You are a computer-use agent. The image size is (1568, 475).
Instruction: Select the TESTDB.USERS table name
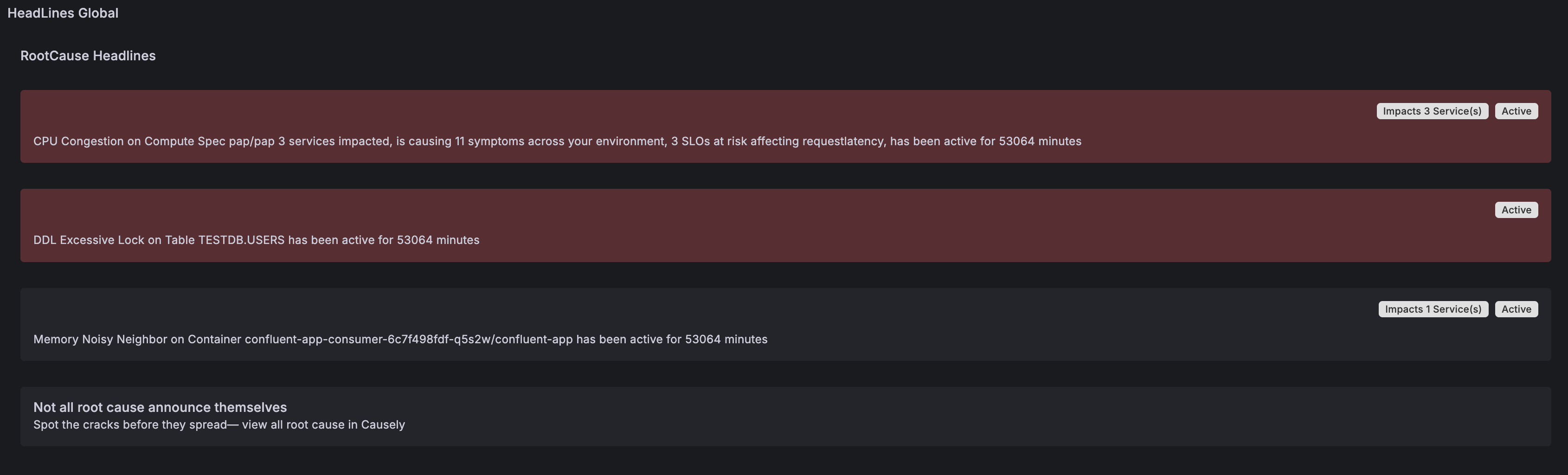pos(241,240)
